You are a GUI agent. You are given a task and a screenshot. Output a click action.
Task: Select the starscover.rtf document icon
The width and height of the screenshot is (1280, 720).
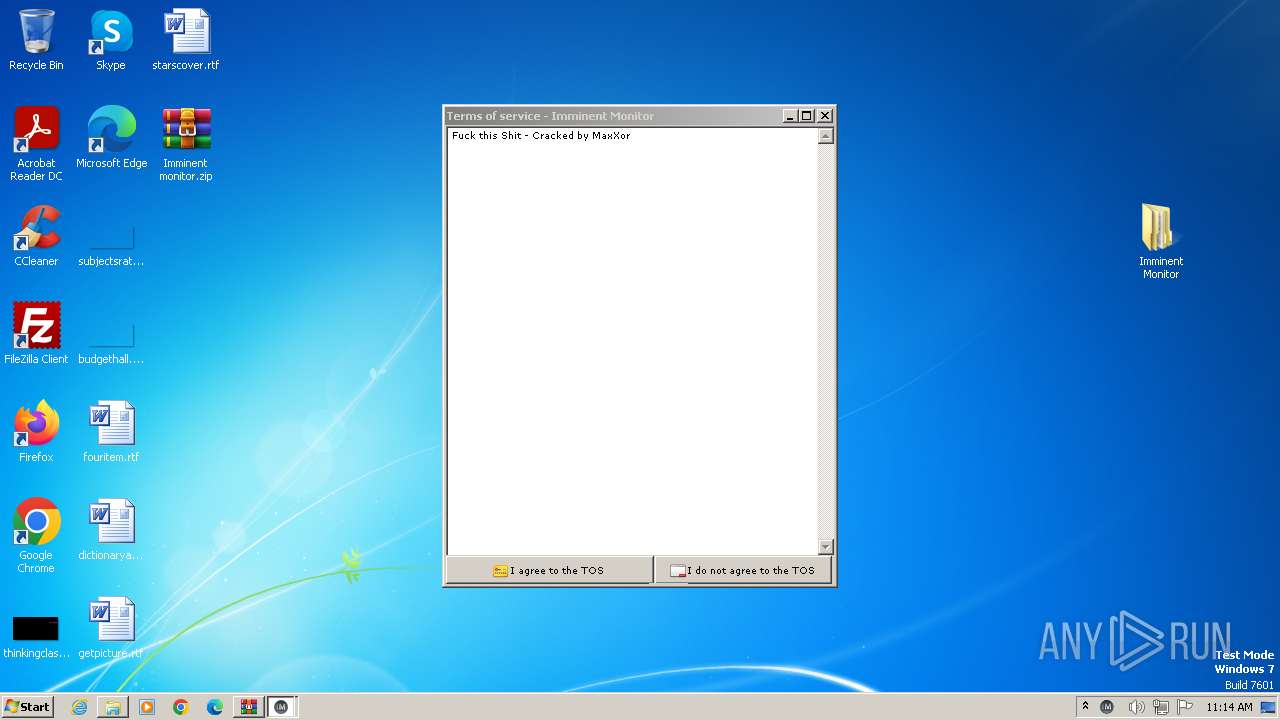186,41
